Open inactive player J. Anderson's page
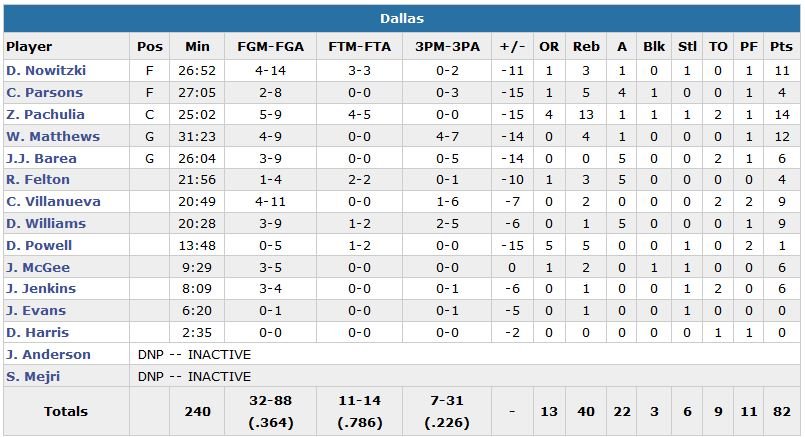805x437 pixels. pos(48,355)
